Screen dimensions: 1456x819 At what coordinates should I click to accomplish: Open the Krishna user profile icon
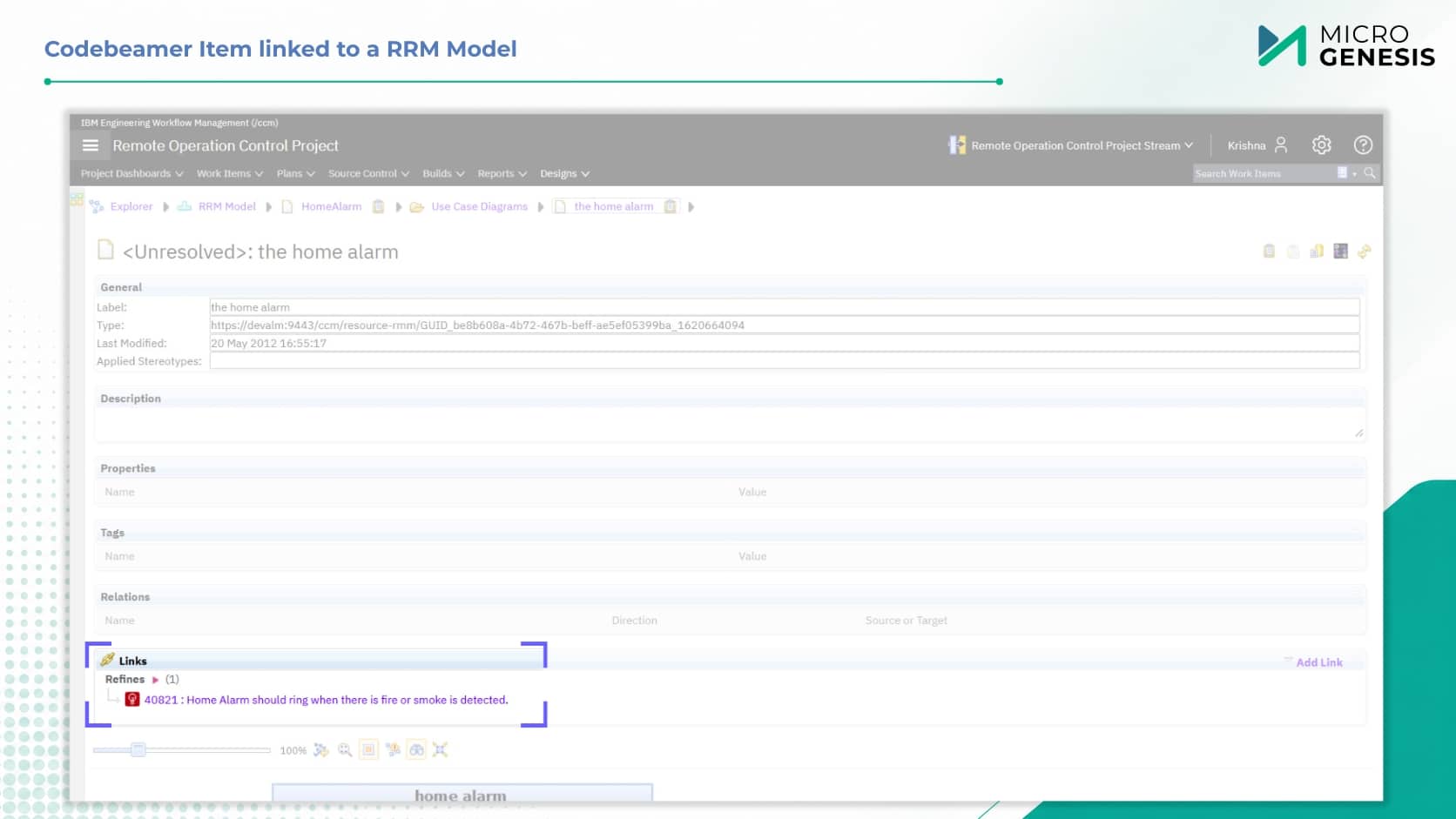pyautogui.click(x=1281, y=145)
